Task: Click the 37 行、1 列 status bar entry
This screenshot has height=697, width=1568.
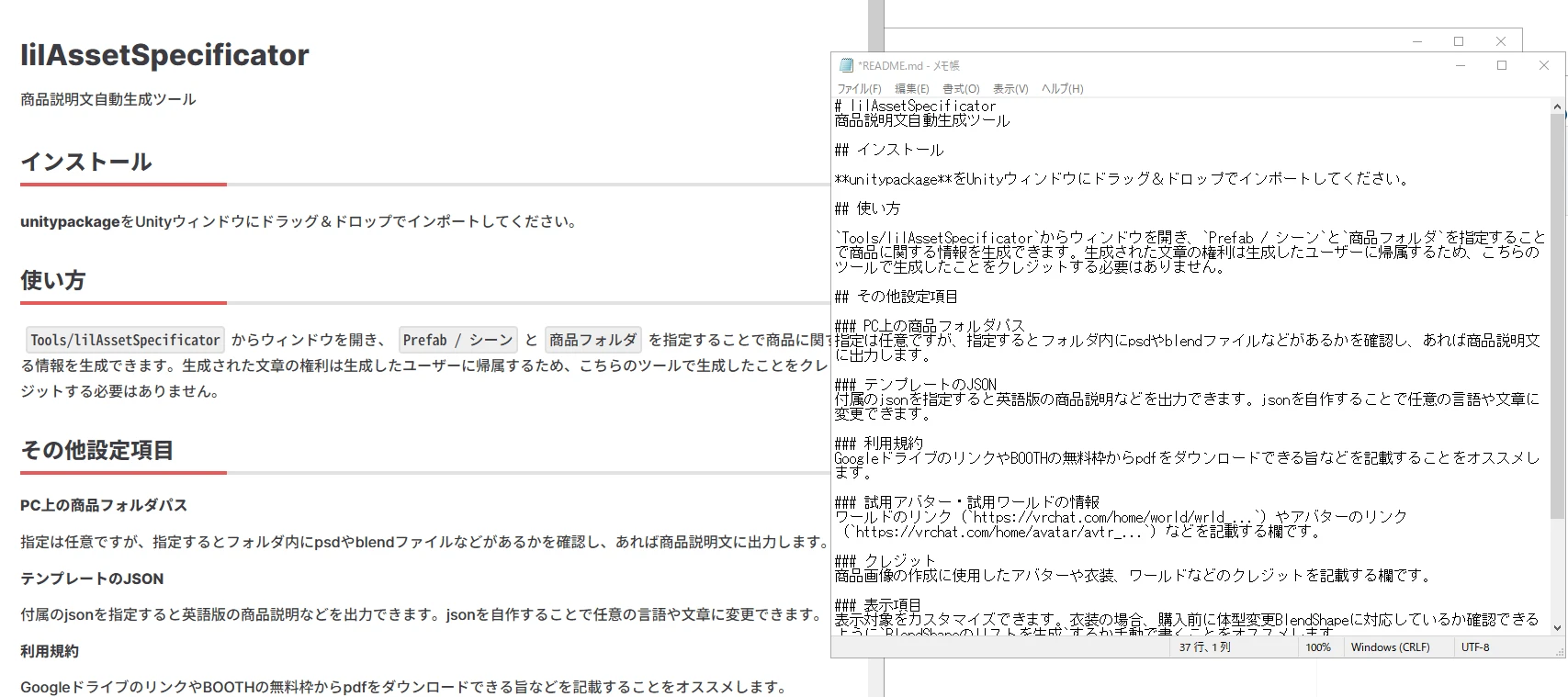Action: pyautogui.click(x=1205, y=647)
